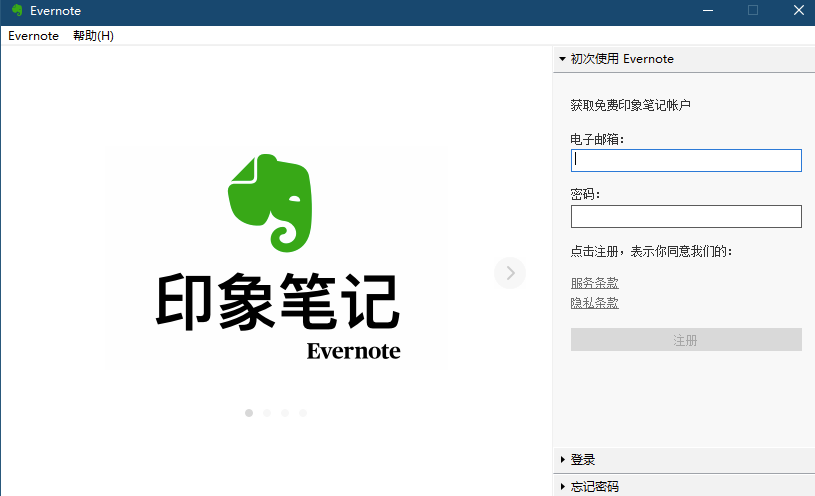Minimize the Evernote window
Viewport: 815px width, 496px height.
pyautogui.click(x=708, y=10)
